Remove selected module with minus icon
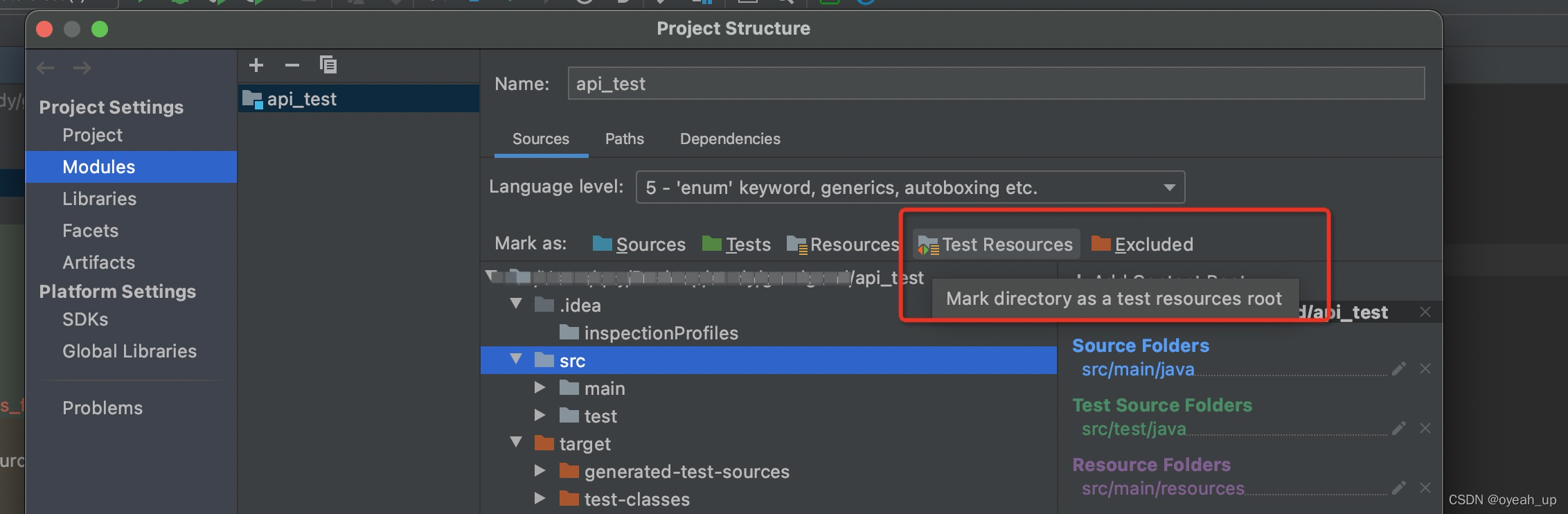 [x=292, y=65]
